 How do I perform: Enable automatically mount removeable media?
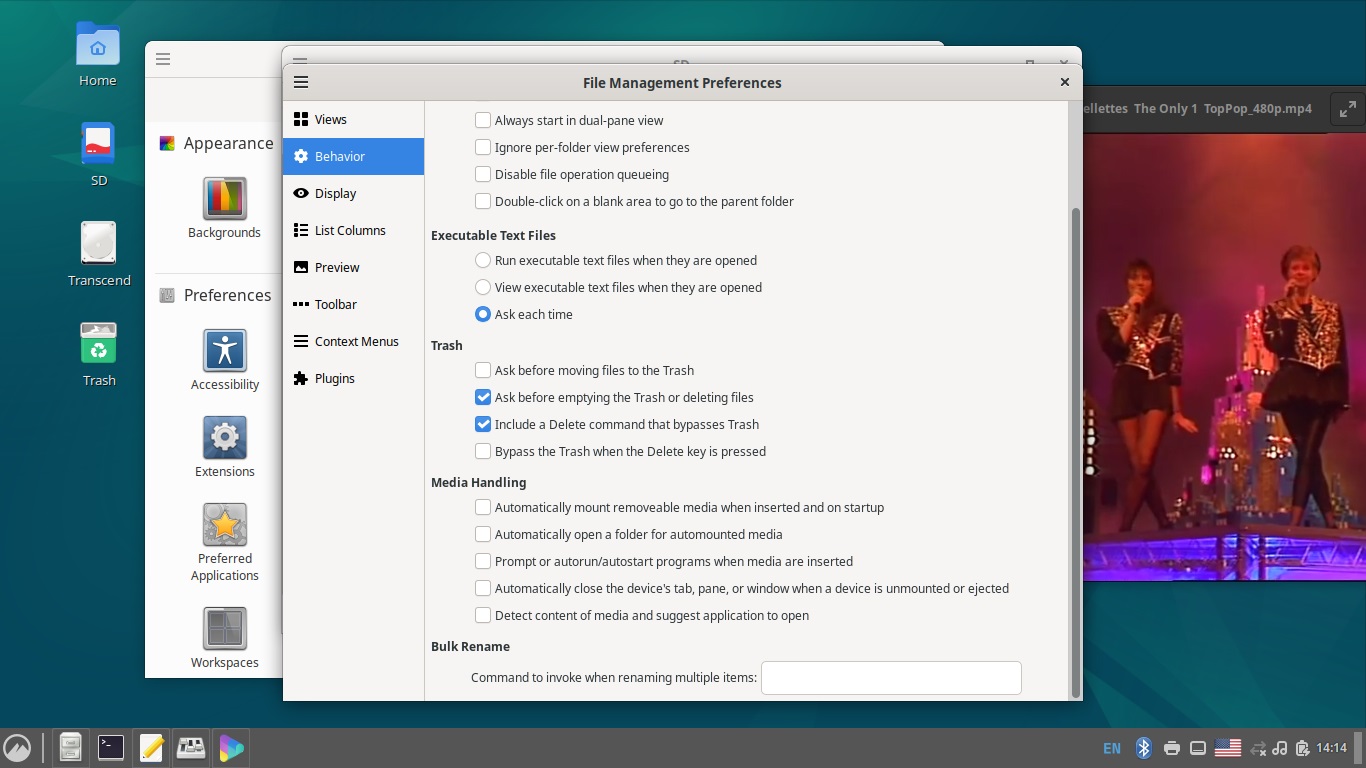(483, 507)
